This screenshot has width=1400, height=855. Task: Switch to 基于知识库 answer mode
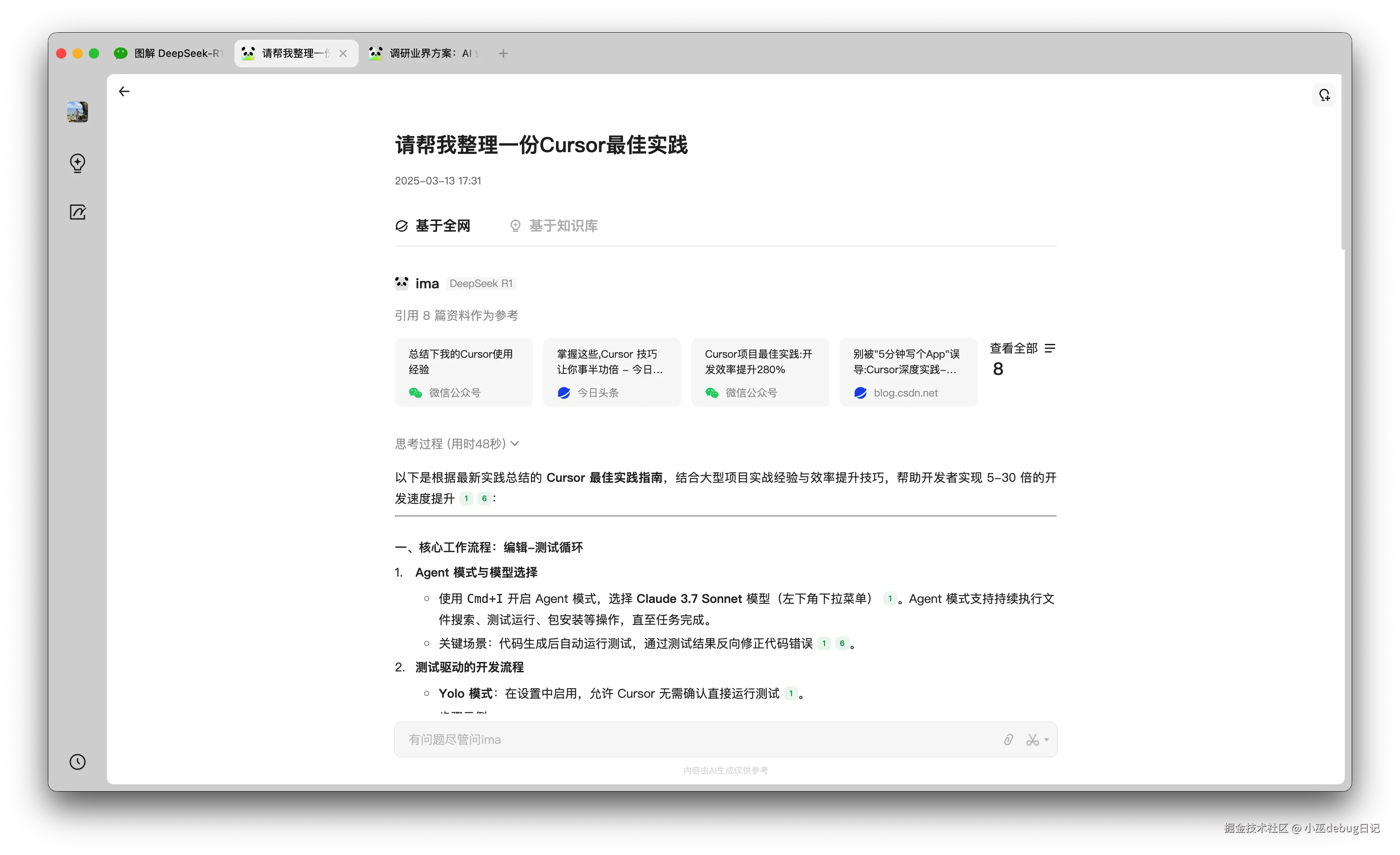point(554,225)
